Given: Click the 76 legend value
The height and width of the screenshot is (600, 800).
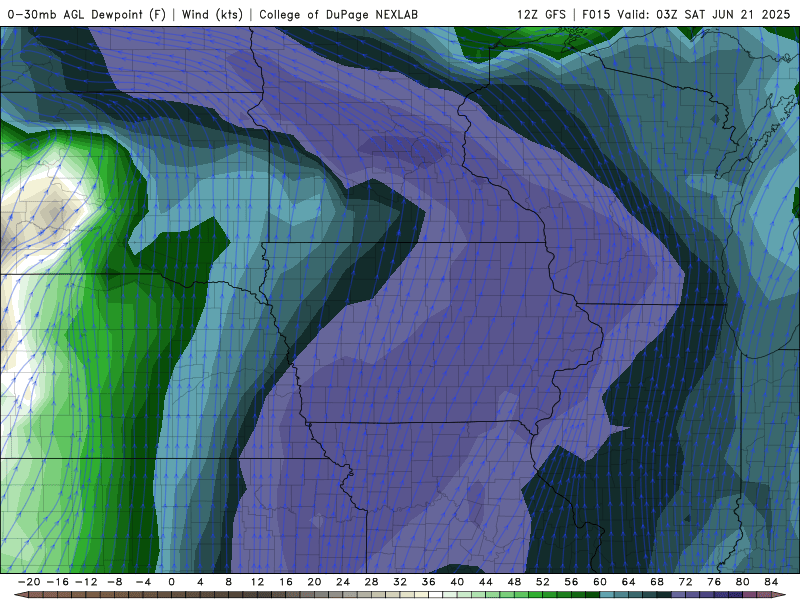Looking at the screenshot, I should [714, 582].
